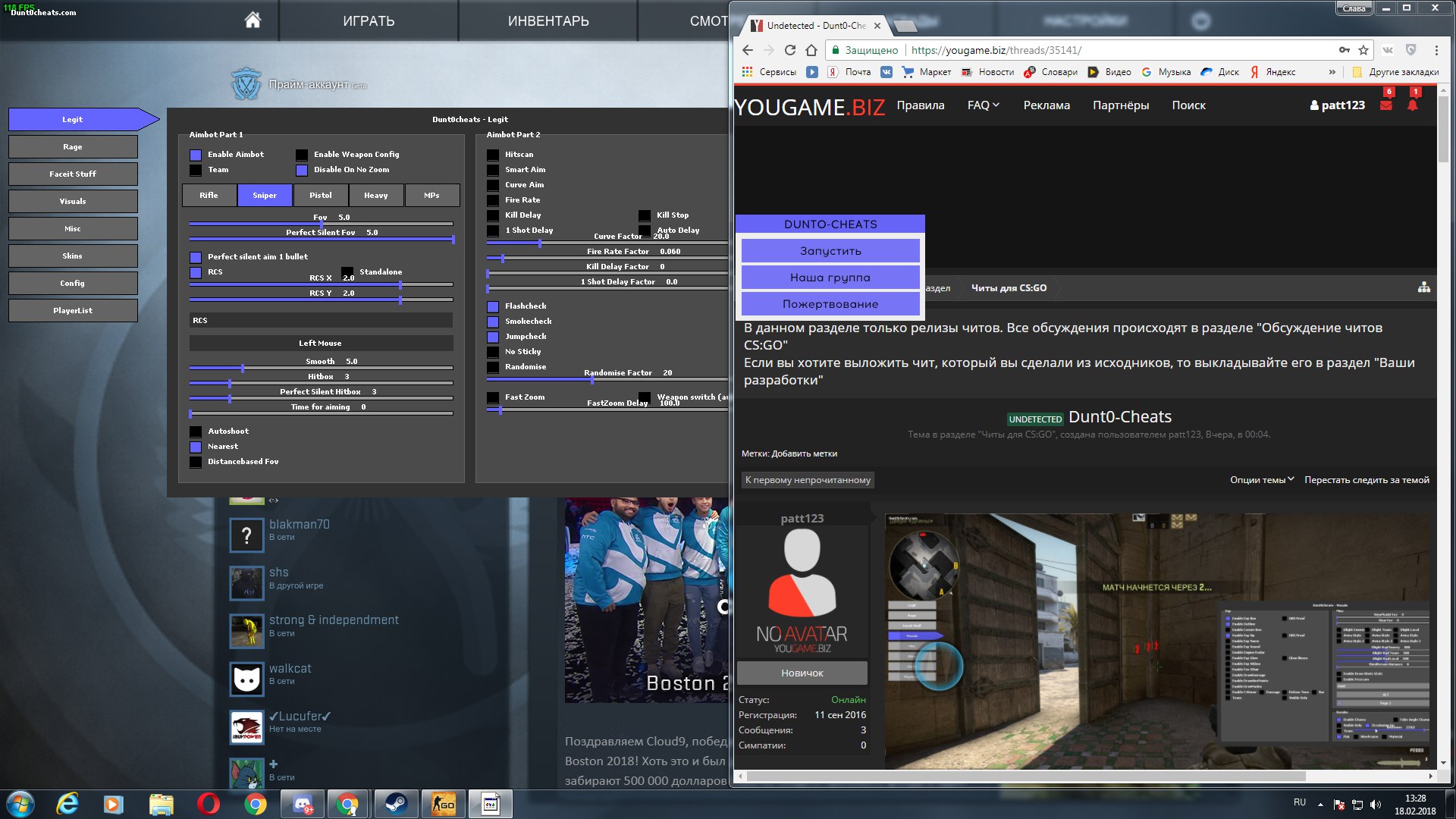
Task: Disable the Smokecheck checkbox
Action: point(493,322)
